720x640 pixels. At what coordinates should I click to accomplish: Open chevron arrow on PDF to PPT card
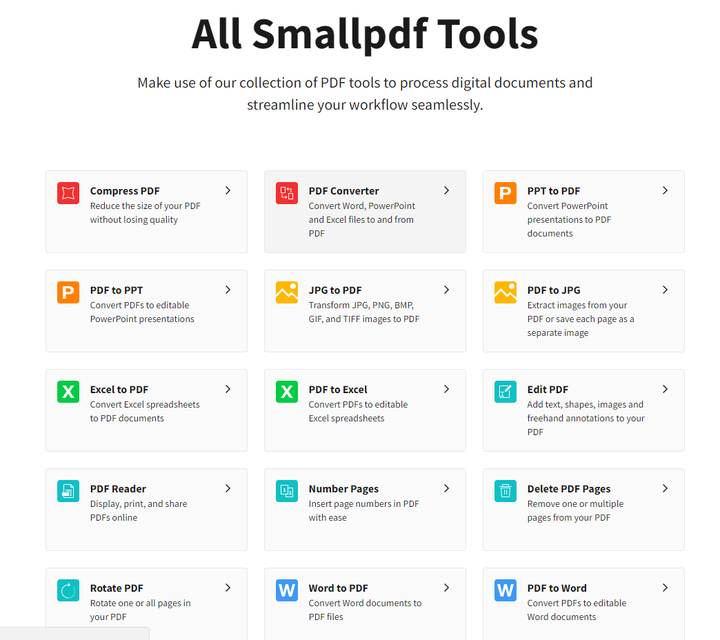228,290
